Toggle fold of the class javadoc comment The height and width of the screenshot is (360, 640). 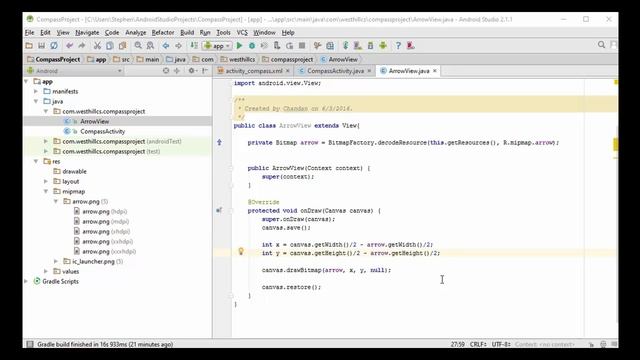point(230,99)
